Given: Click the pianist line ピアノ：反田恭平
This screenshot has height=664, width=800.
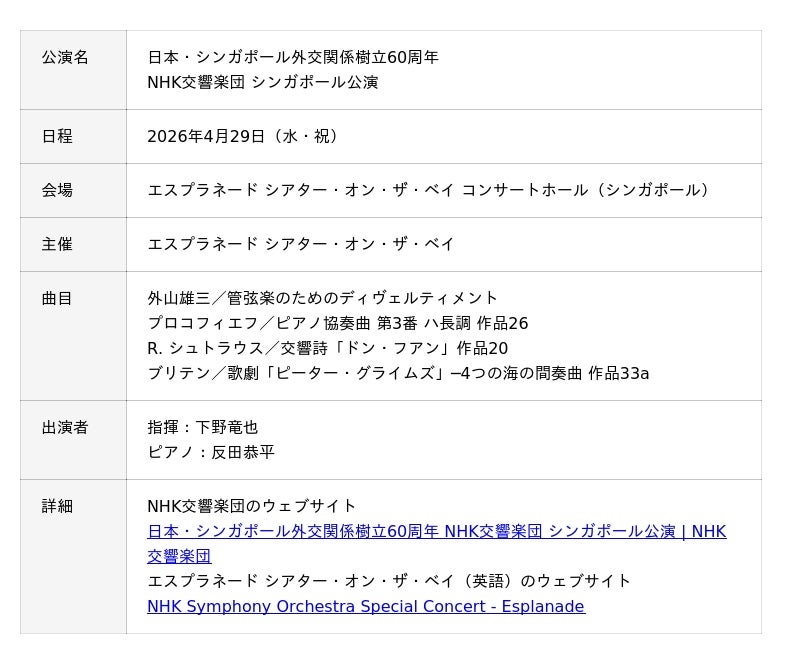Looking at the screenshot, I should pos(210,452).
